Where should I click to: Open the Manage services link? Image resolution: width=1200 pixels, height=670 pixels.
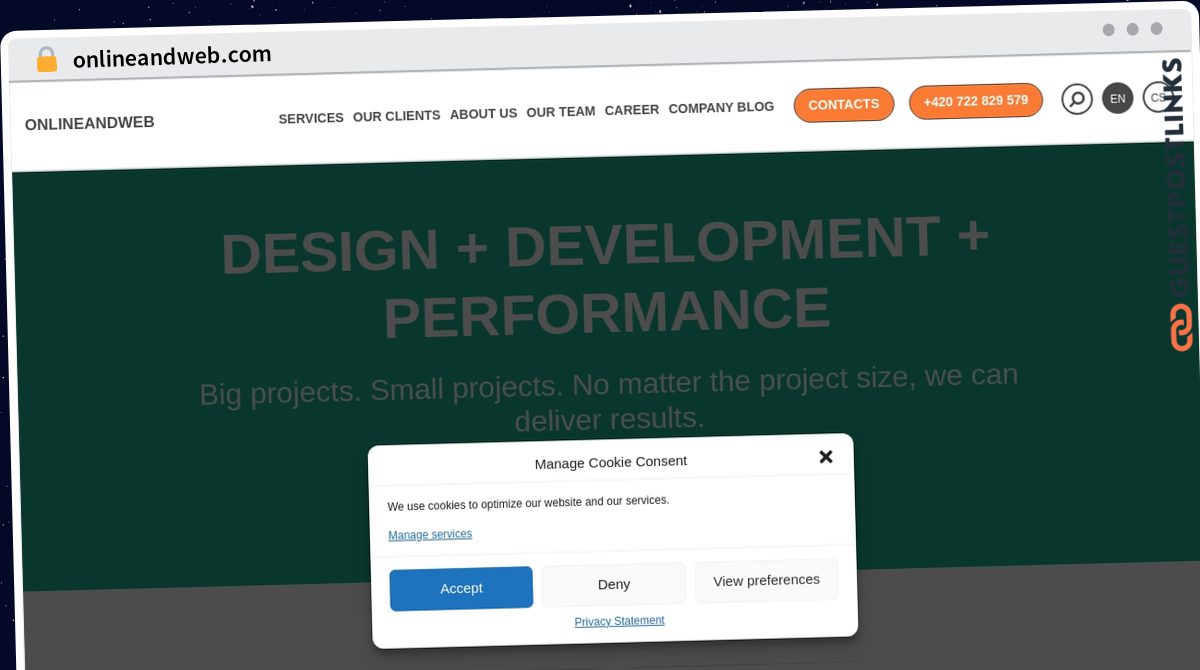(x=430, y=535)
